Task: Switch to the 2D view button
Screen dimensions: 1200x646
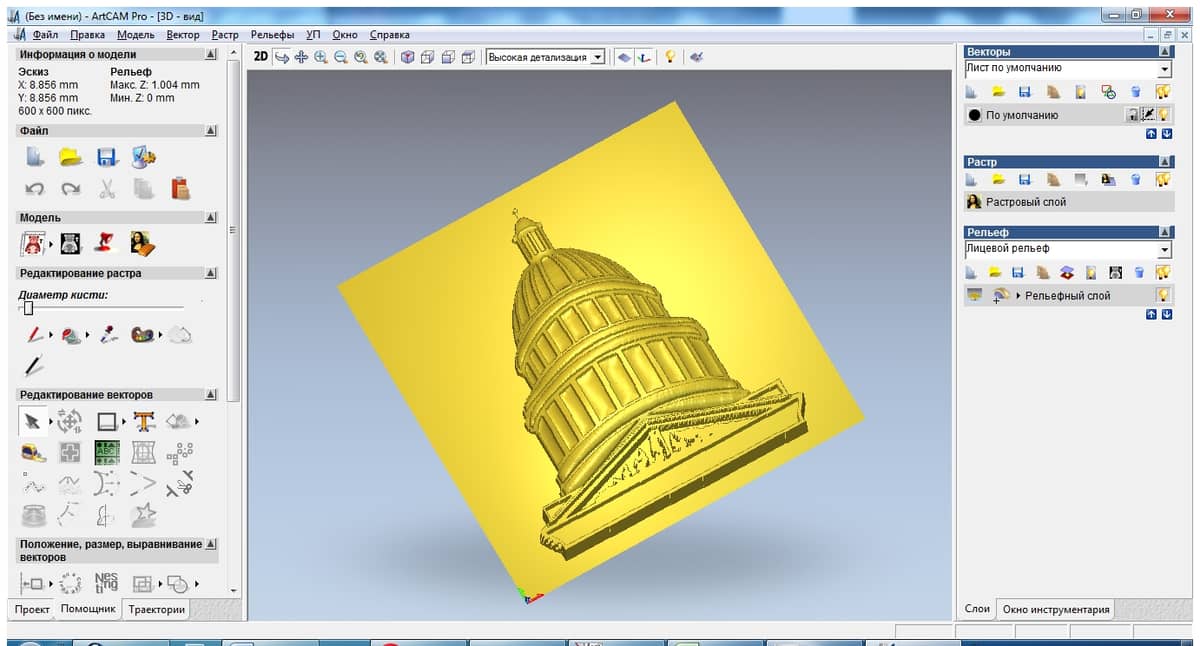Action: pos(260,57)
